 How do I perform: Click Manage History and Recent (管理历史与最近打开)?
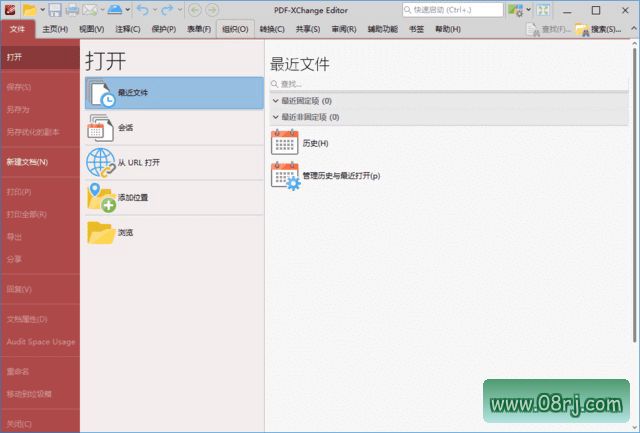click(340, 176)
